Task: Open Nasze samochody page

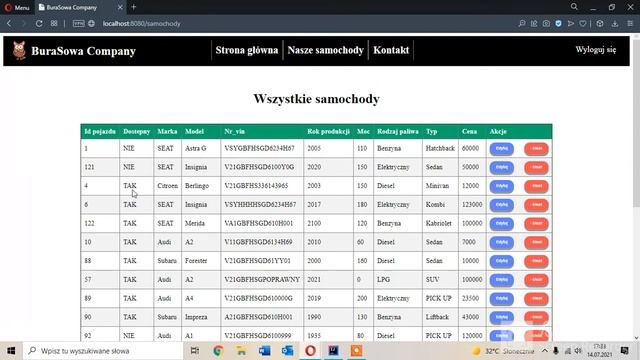Action: point(325,50)
